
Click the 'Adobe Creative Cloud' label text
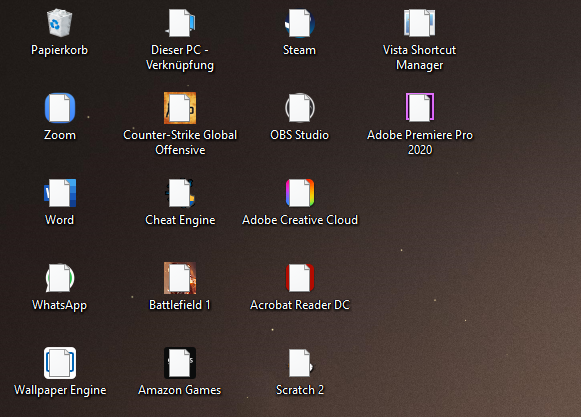[x=300, y=220]
